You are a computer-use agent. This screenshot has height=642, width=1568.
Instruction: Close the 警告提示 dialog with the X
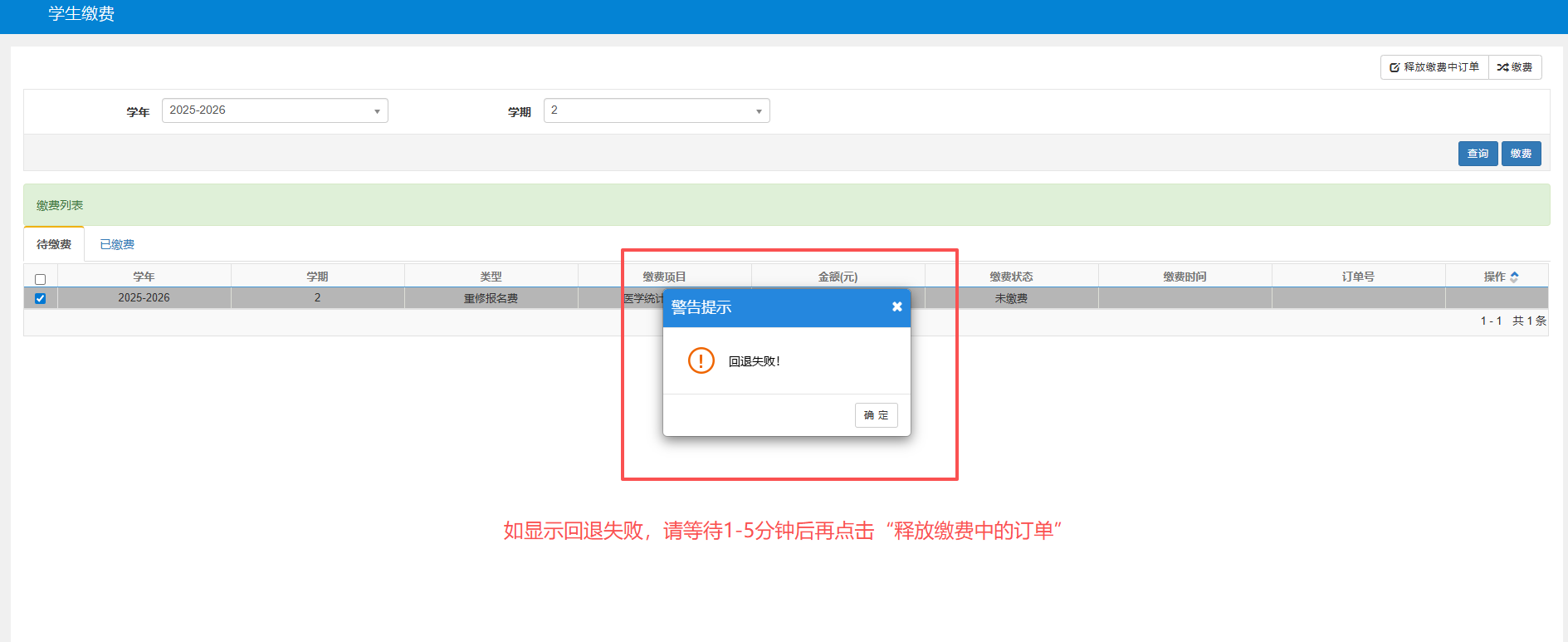point(896,306)
